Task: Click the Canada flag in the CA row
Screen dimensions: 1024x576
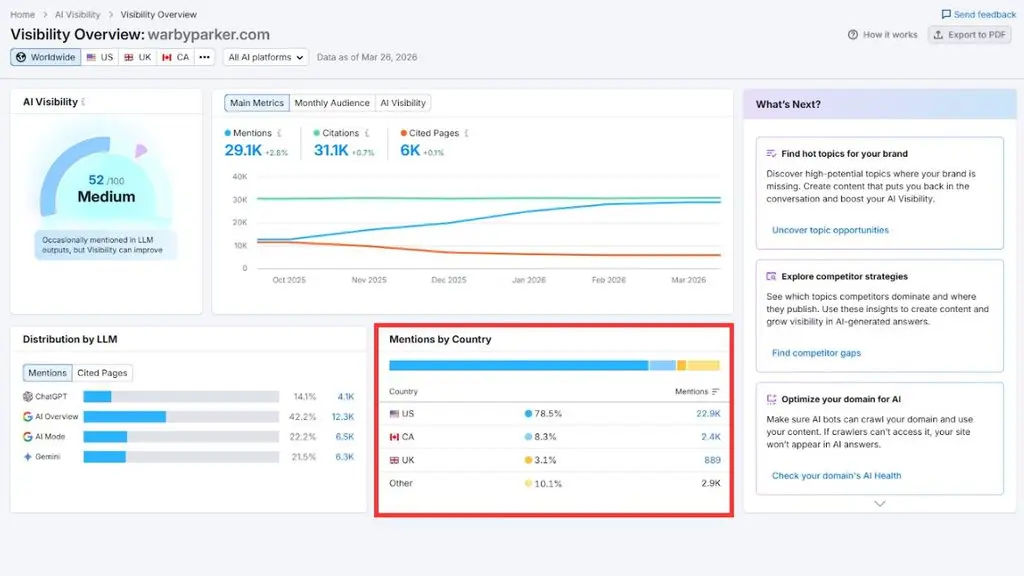Action: [x=394, y=437]
